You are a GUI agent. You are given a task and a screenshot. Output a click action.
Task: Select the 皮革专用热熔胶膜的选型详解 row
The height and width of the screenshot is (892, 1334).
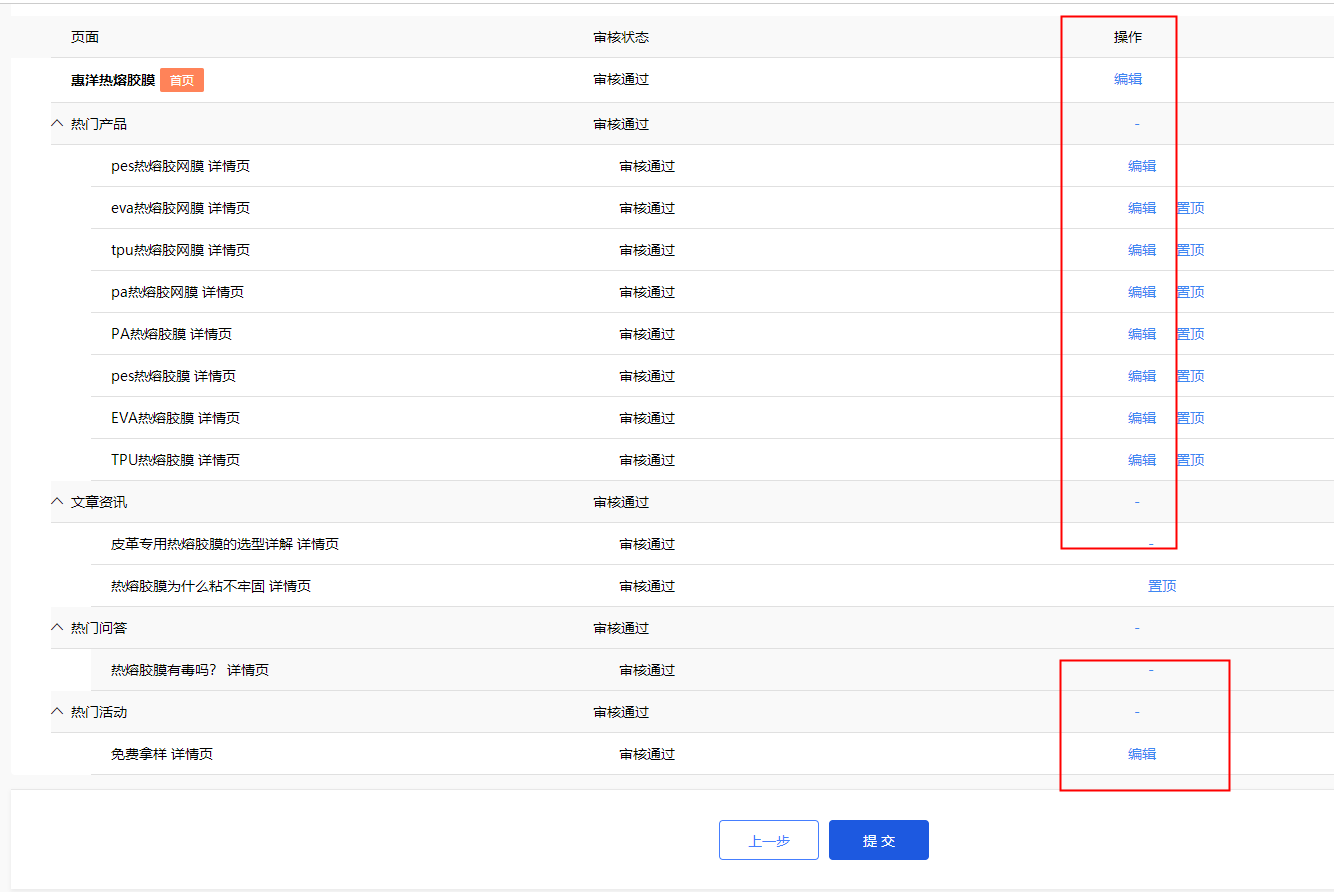pyautogui.click(x=224, y=544)
